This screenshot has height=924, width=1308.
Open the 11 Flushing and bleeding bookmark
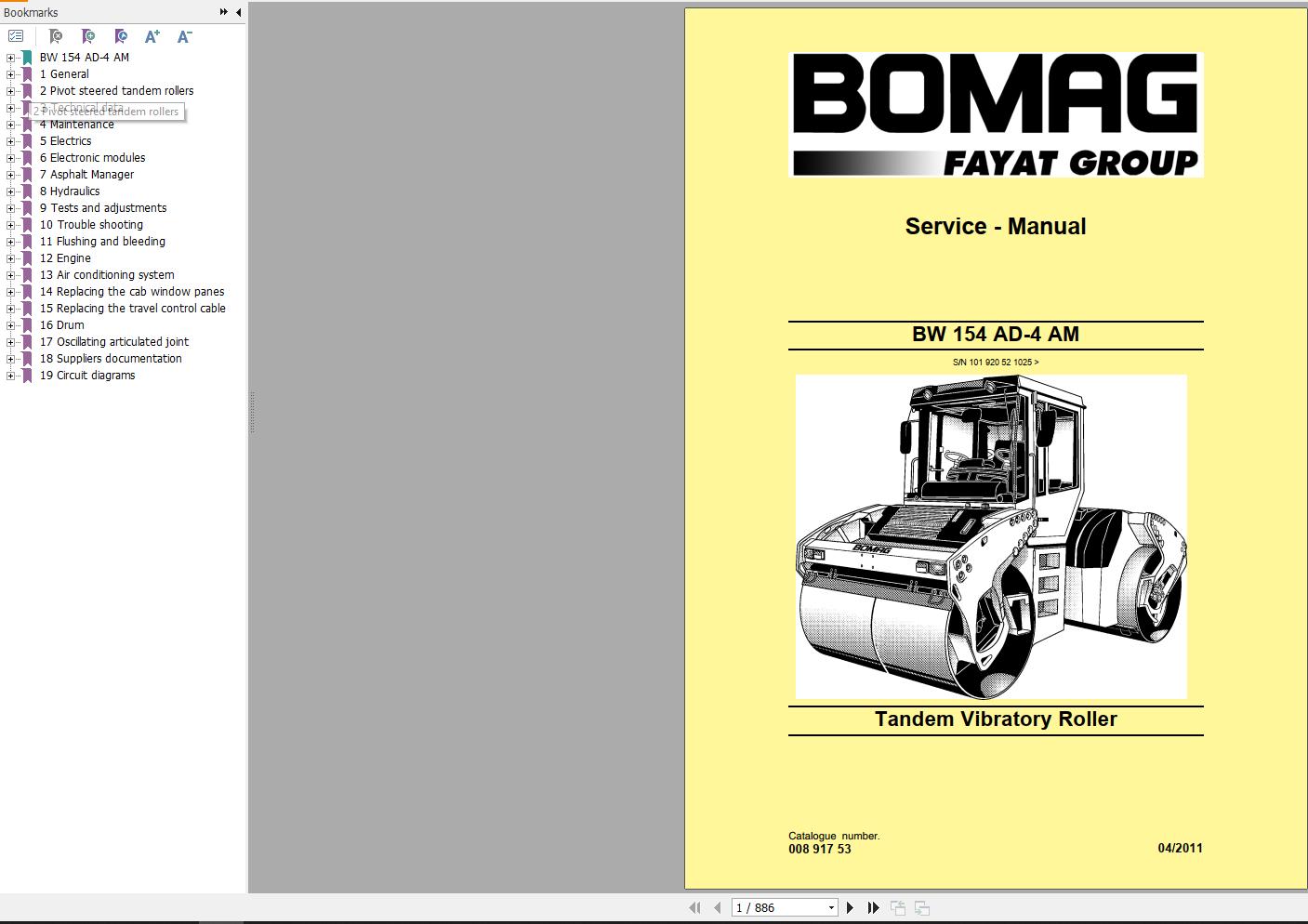(103, 242)
